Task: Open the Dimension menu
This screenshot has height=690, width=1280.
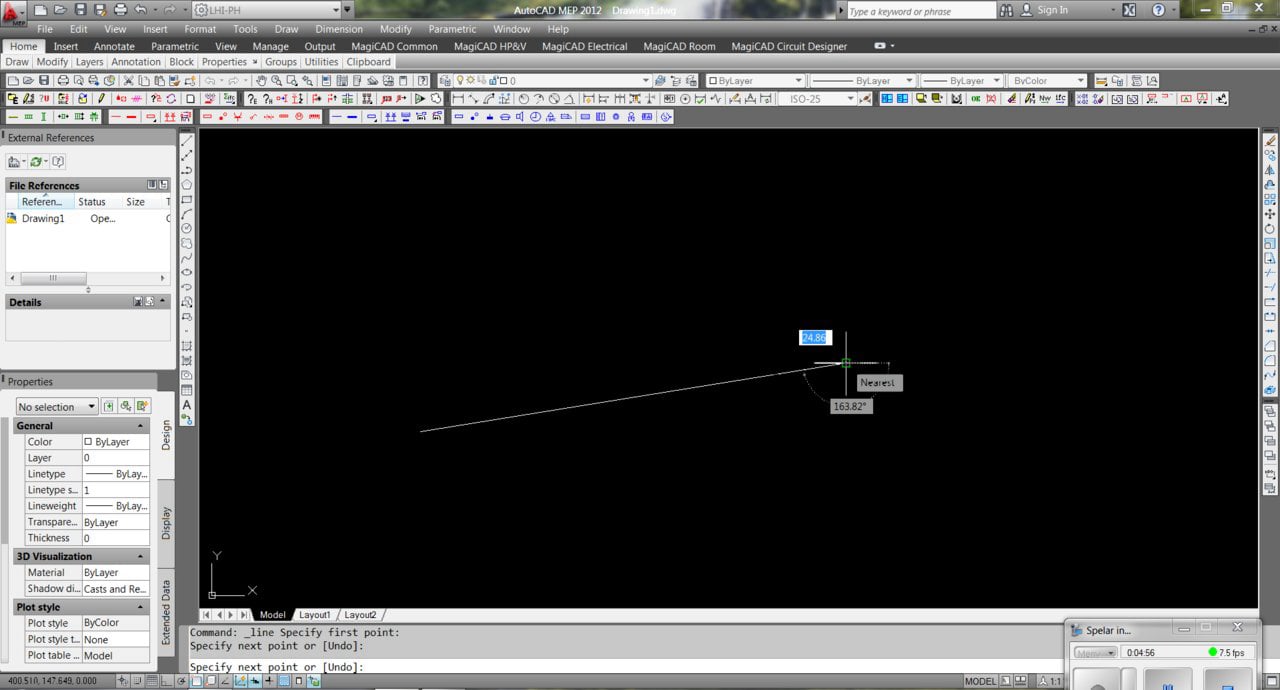Action: [339, 29]
